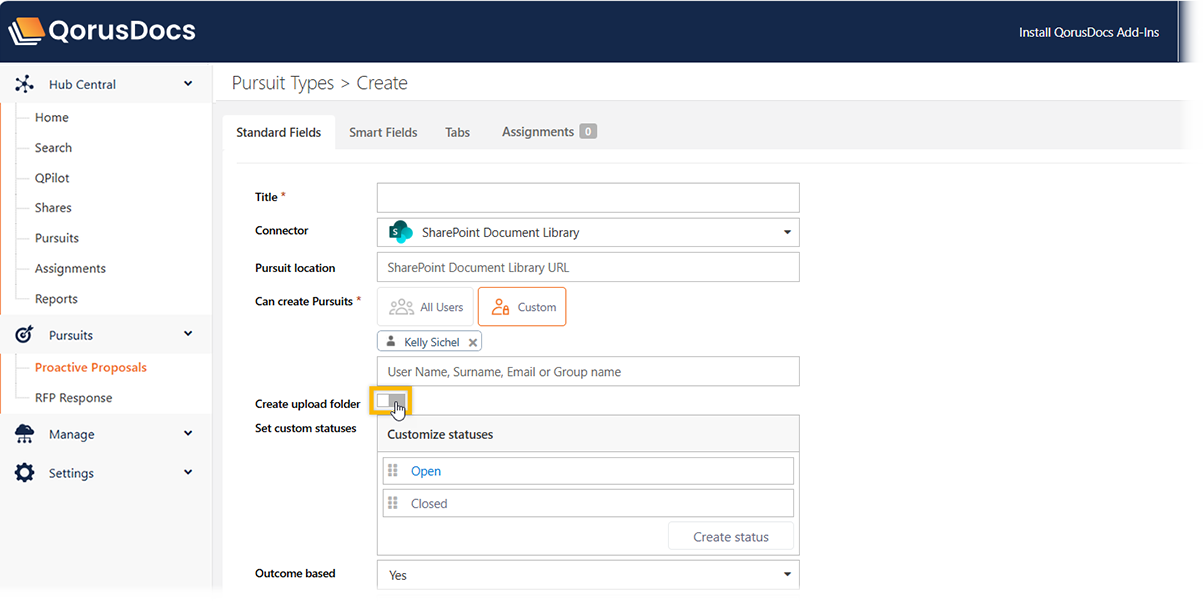Select All Users permission option
The width and height of the screenshot is (1203, 614).
(426, 307)
